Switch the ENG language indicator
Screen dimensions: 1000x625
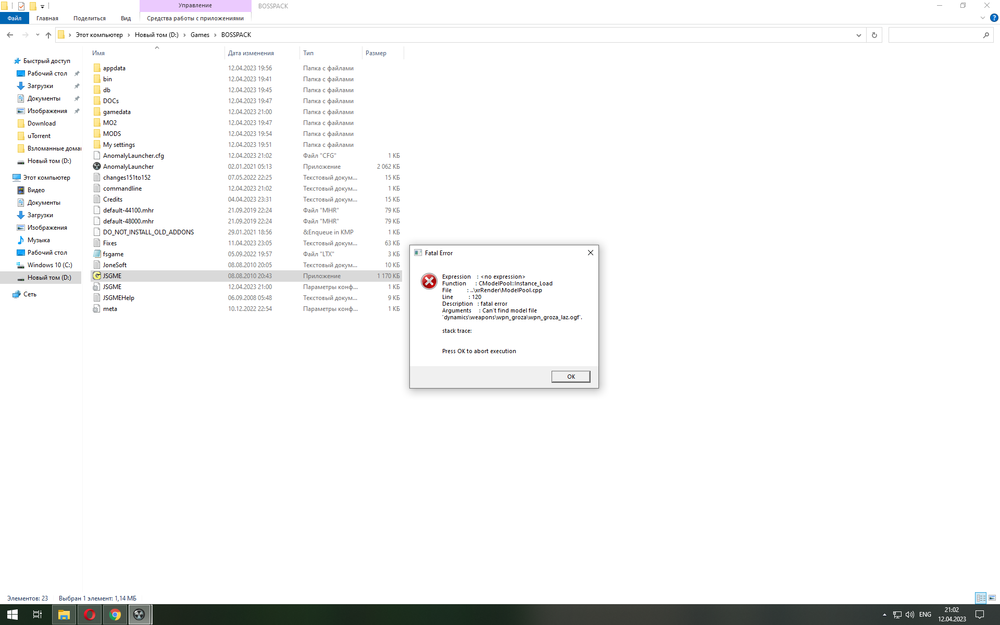coord(925,615)
